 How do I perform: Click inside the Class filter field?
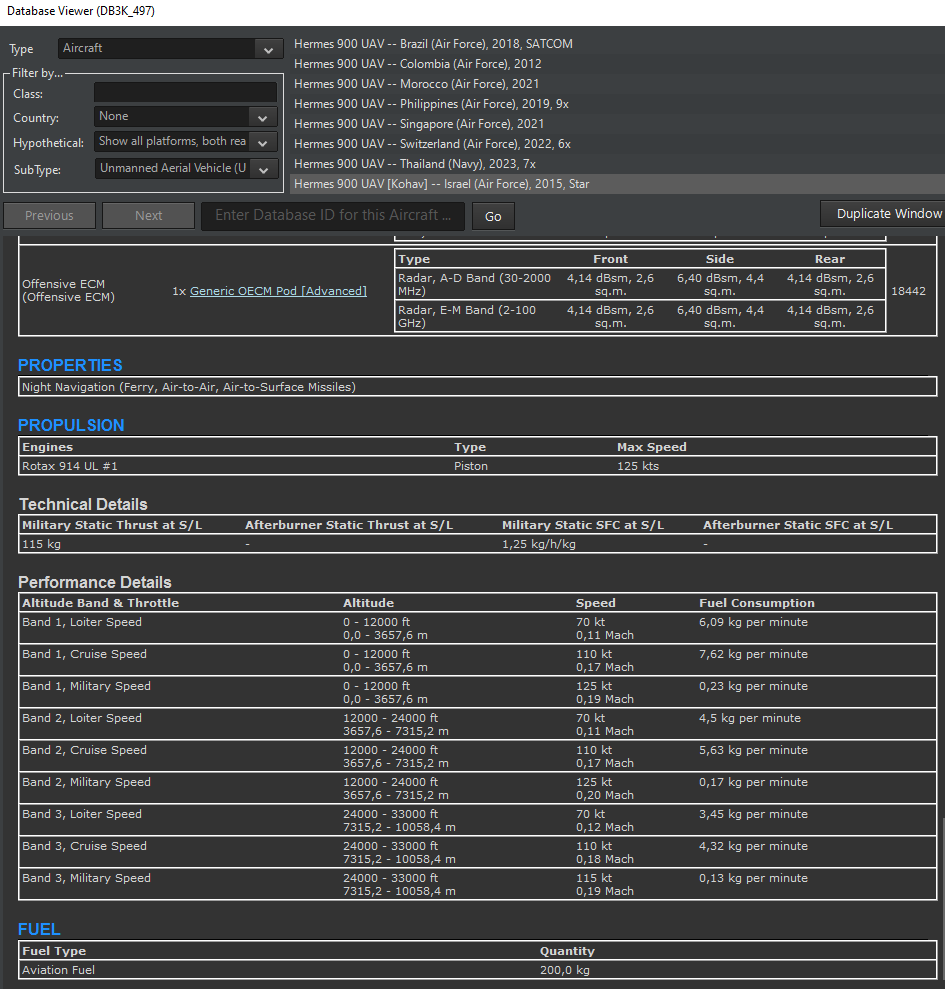pos(185,92)
